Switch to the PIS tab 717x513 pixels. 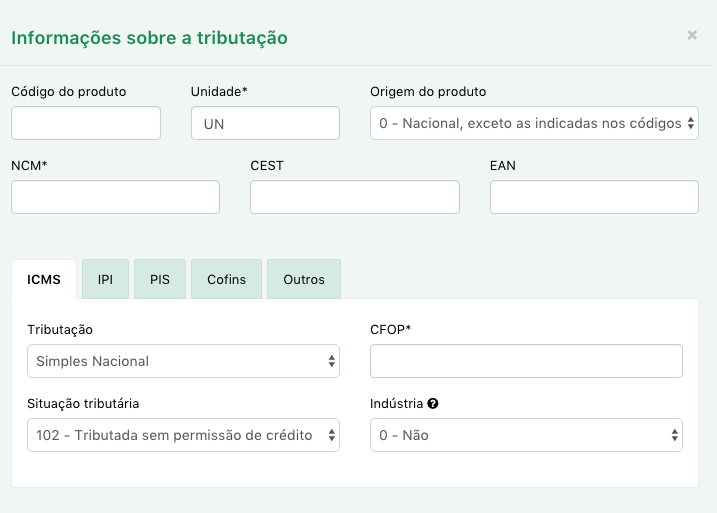160,279
